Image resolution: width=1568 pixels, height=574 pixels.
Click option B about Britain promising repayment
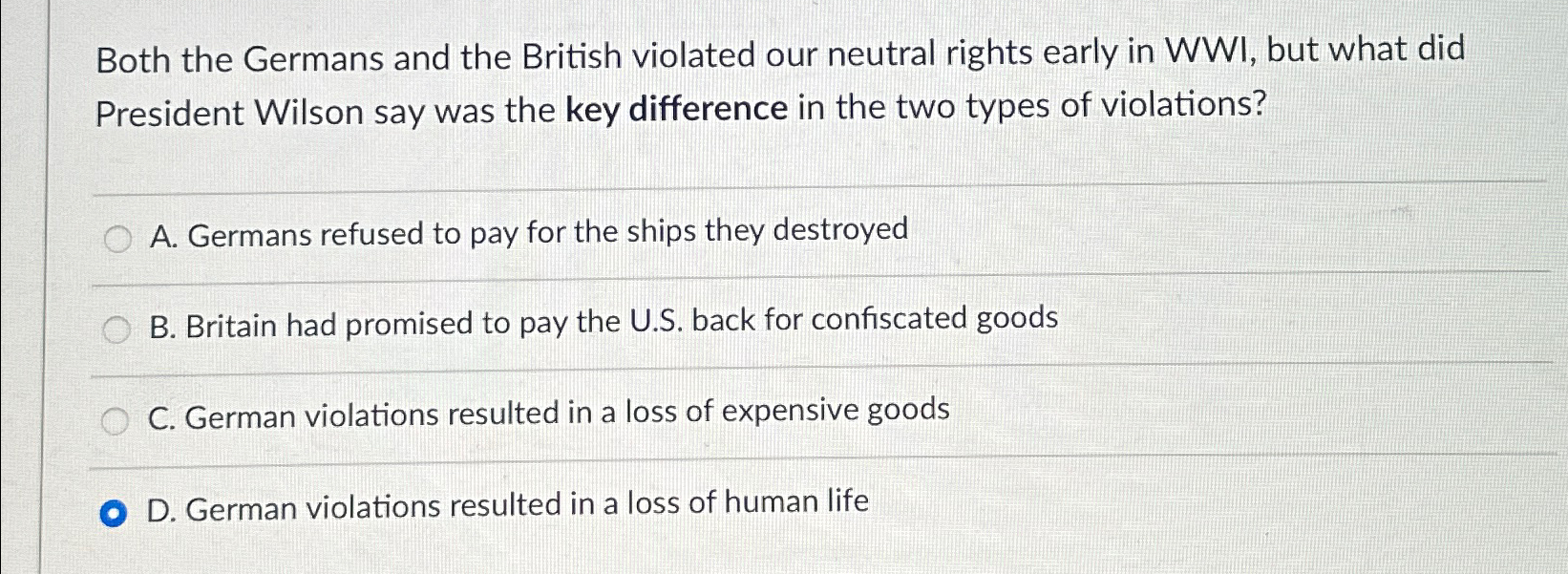[602, 320]
